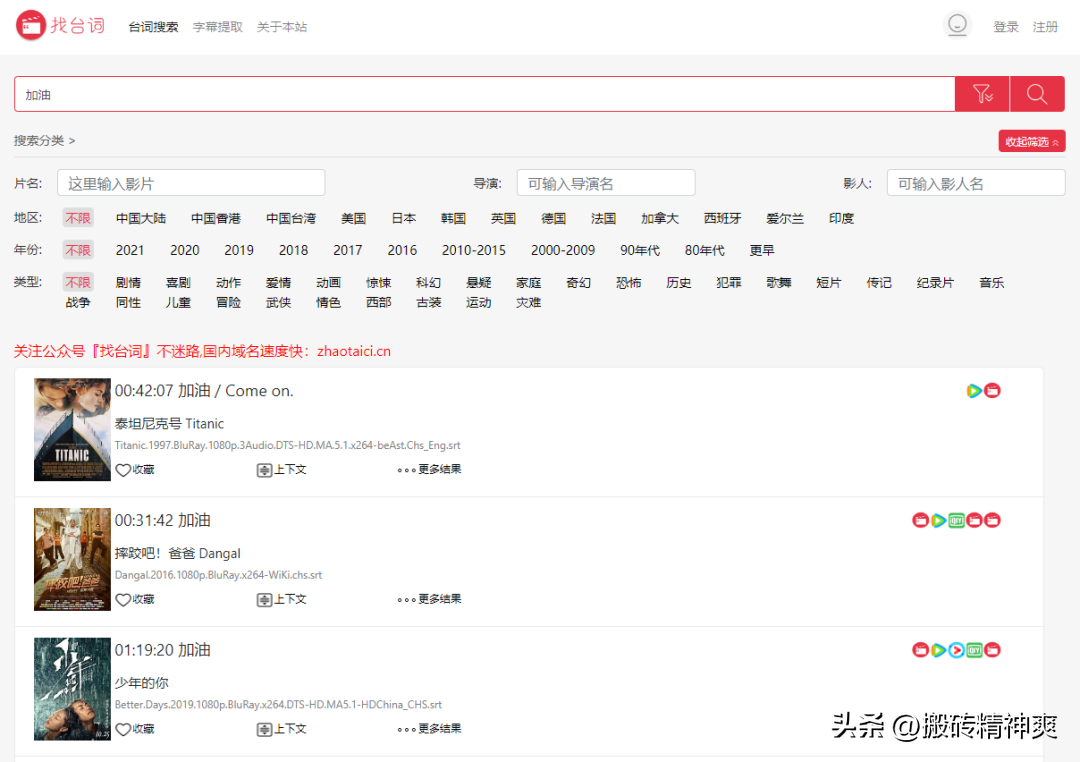The width and height of the screenshot is (1080, 762).
Task: Show 上下文 context for Titanic line
Action: point(282,470)
